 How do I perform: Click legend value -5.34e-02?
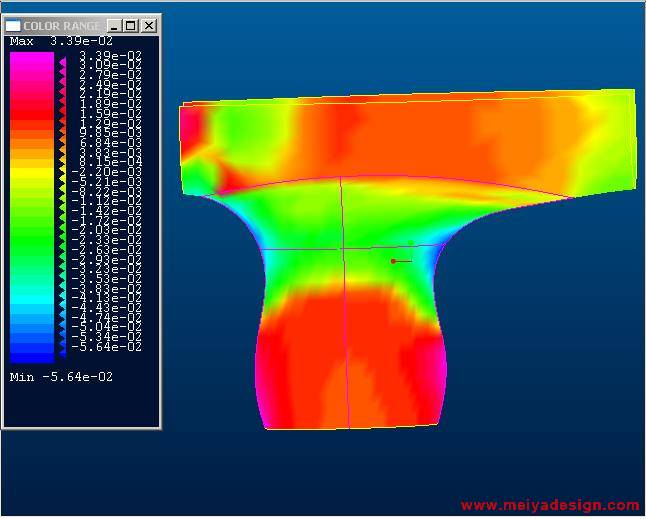tap(107, 337)
